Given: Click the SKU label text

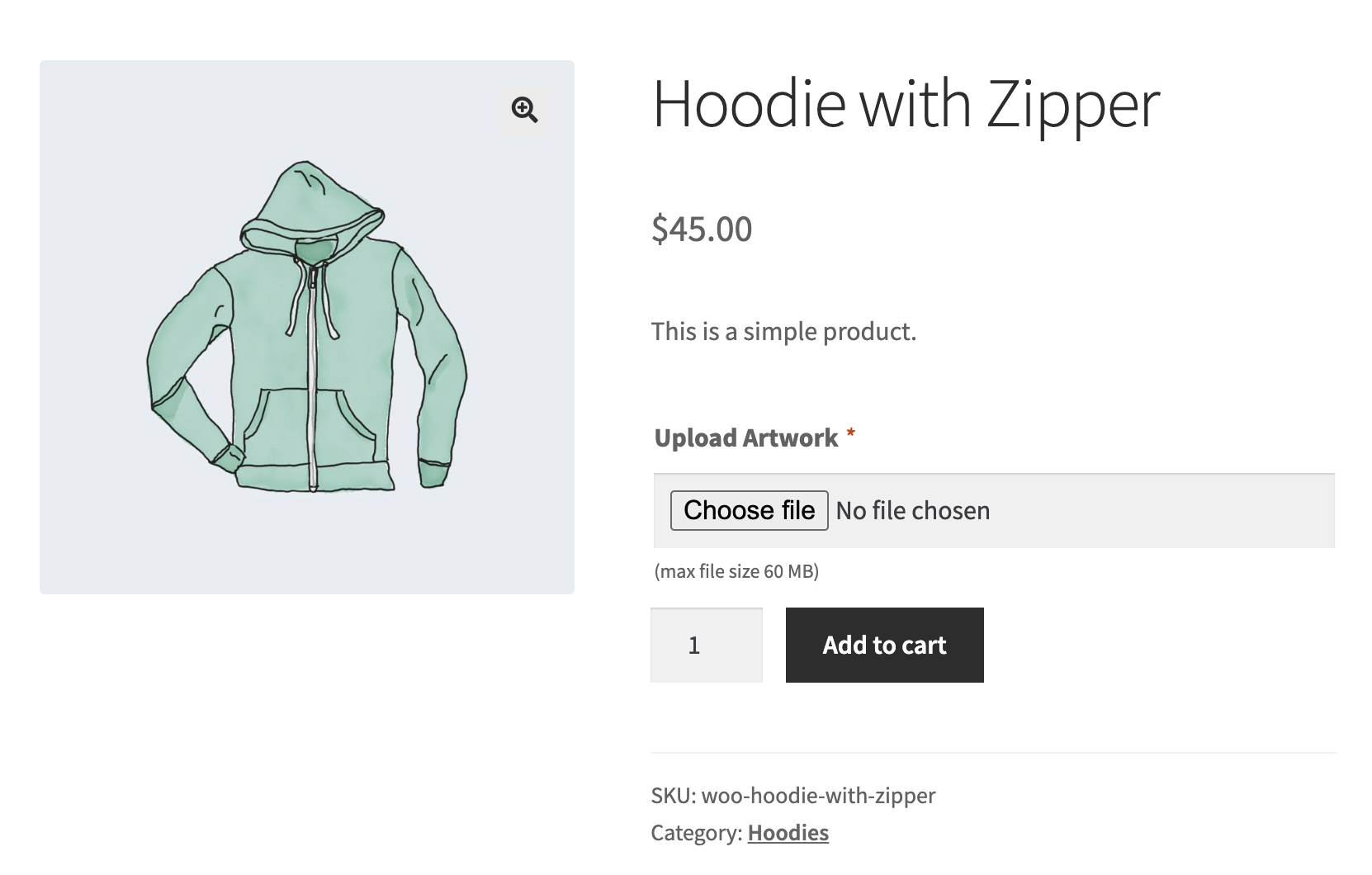Looking at the screenshot, I should (x=673, y=795).
